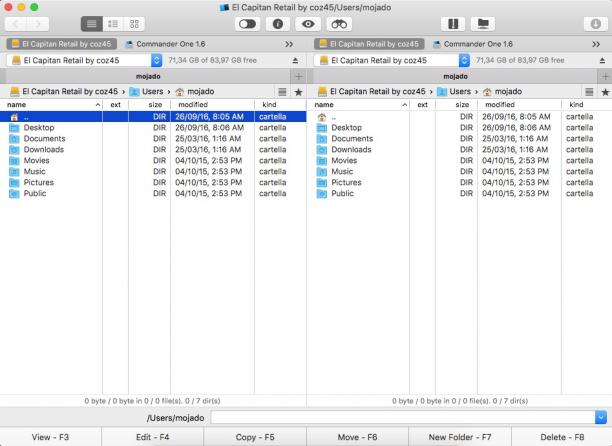
Task: Open left pane favorites star
Action: click(299, 92)
